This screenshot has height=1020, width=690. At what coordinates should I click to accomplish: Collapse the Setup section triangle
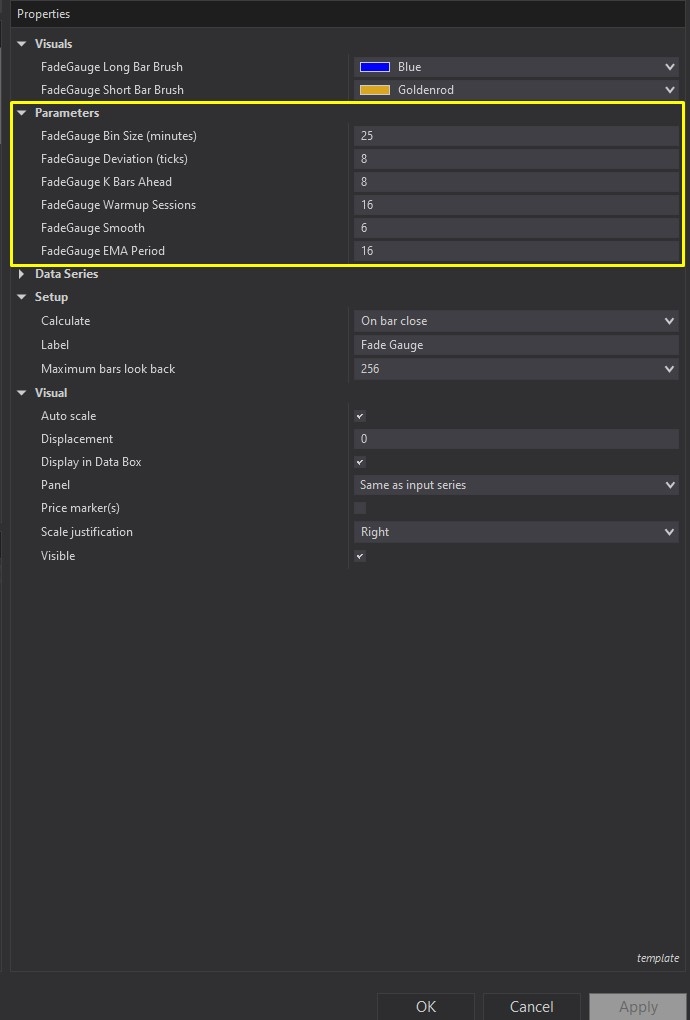point(22,297)
